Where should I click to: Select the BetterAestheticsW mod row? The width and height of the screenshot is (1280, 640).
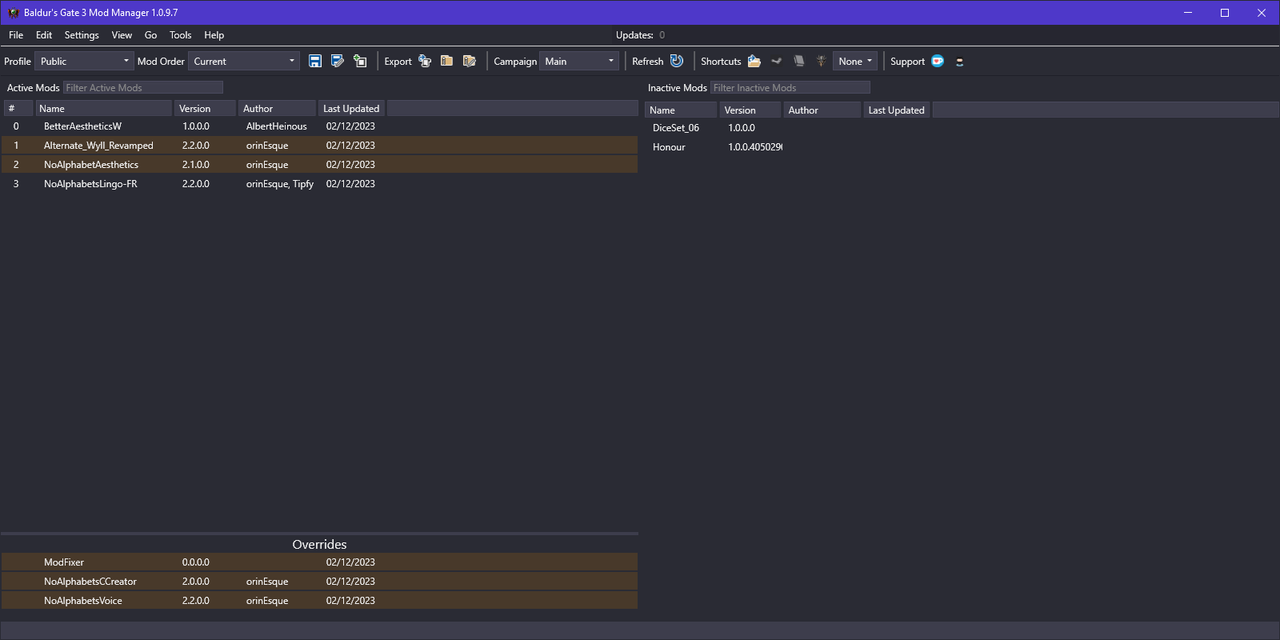(x=319, y=127)
